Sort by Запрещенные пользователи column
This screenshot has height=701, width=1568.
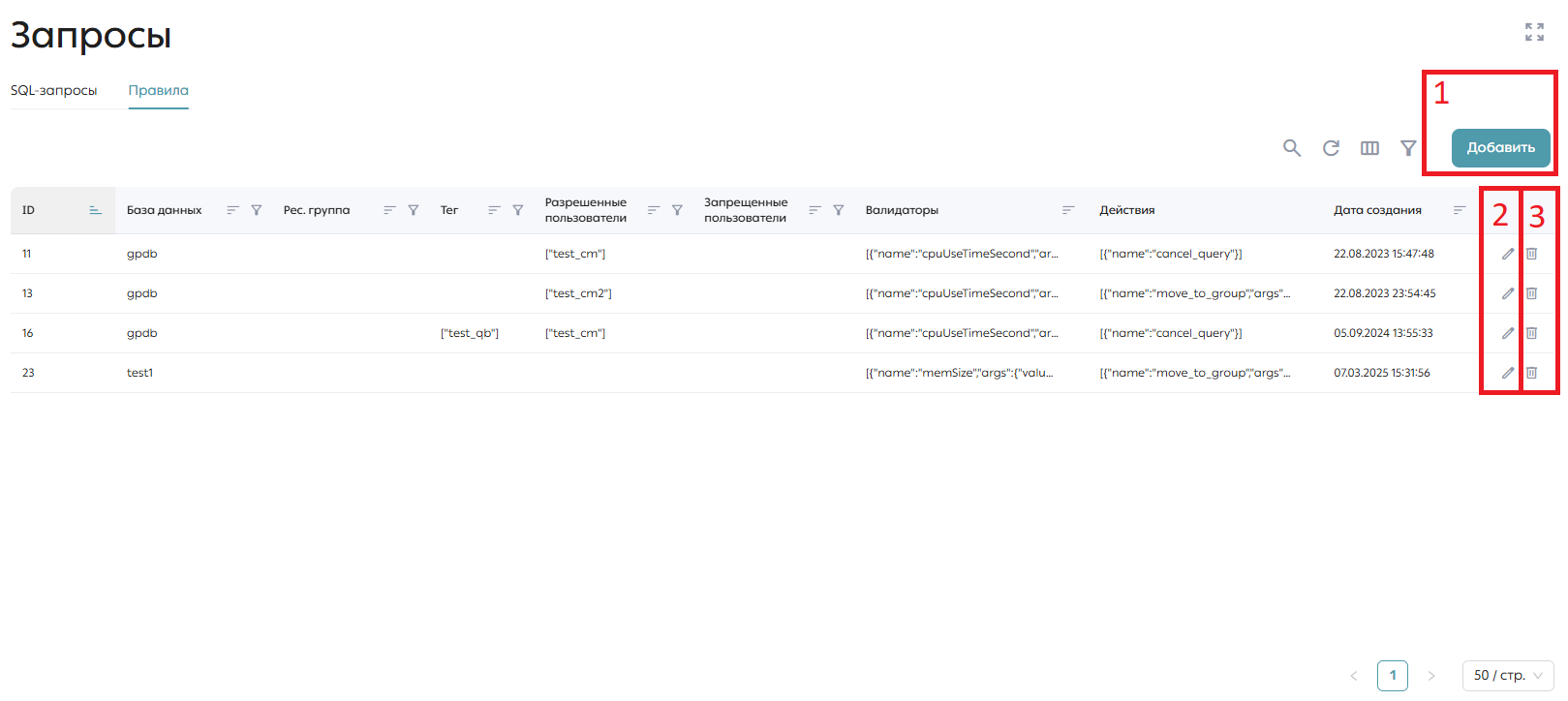(x=815, y=210)
